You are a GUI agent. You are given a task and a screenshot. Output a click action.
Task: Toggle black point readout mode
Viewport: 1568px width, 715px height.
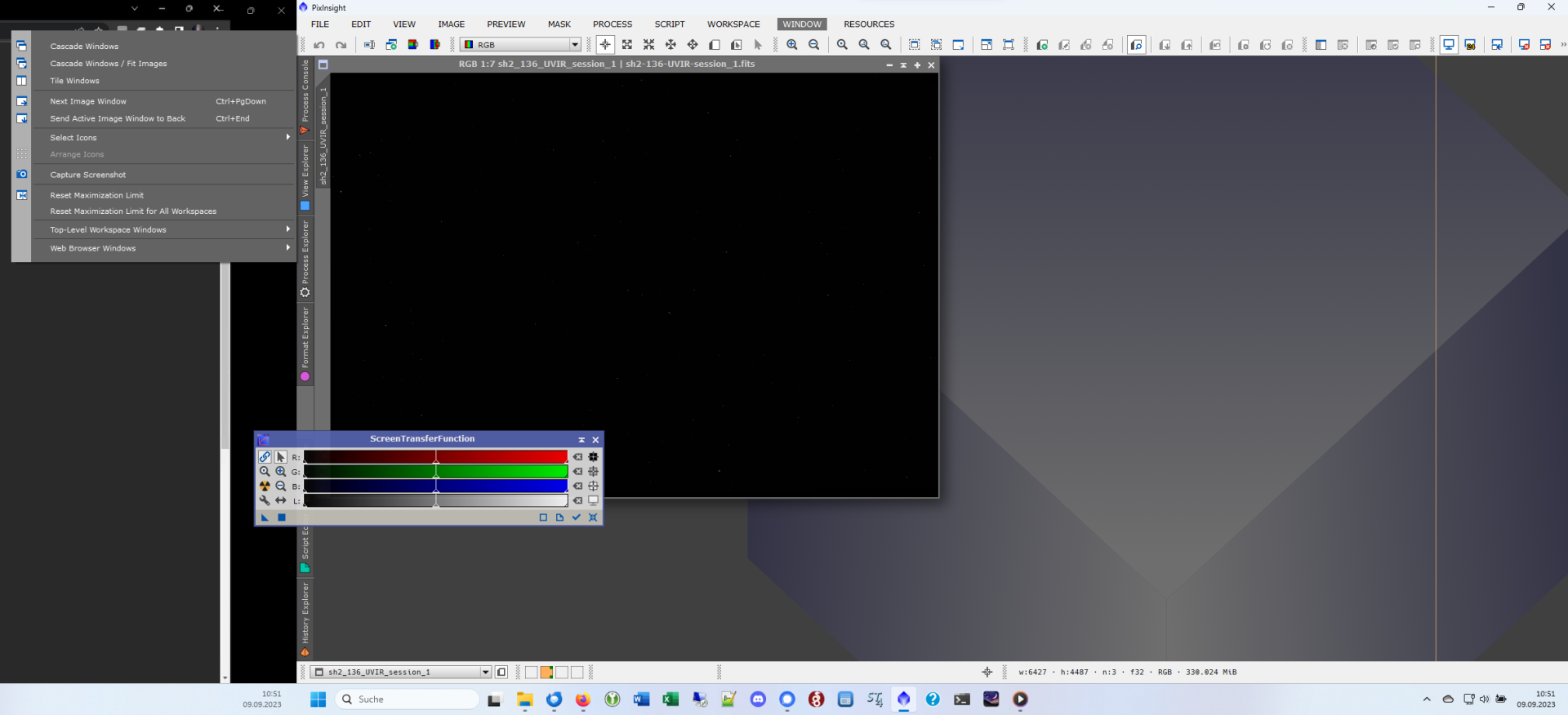tap(594, 457)
